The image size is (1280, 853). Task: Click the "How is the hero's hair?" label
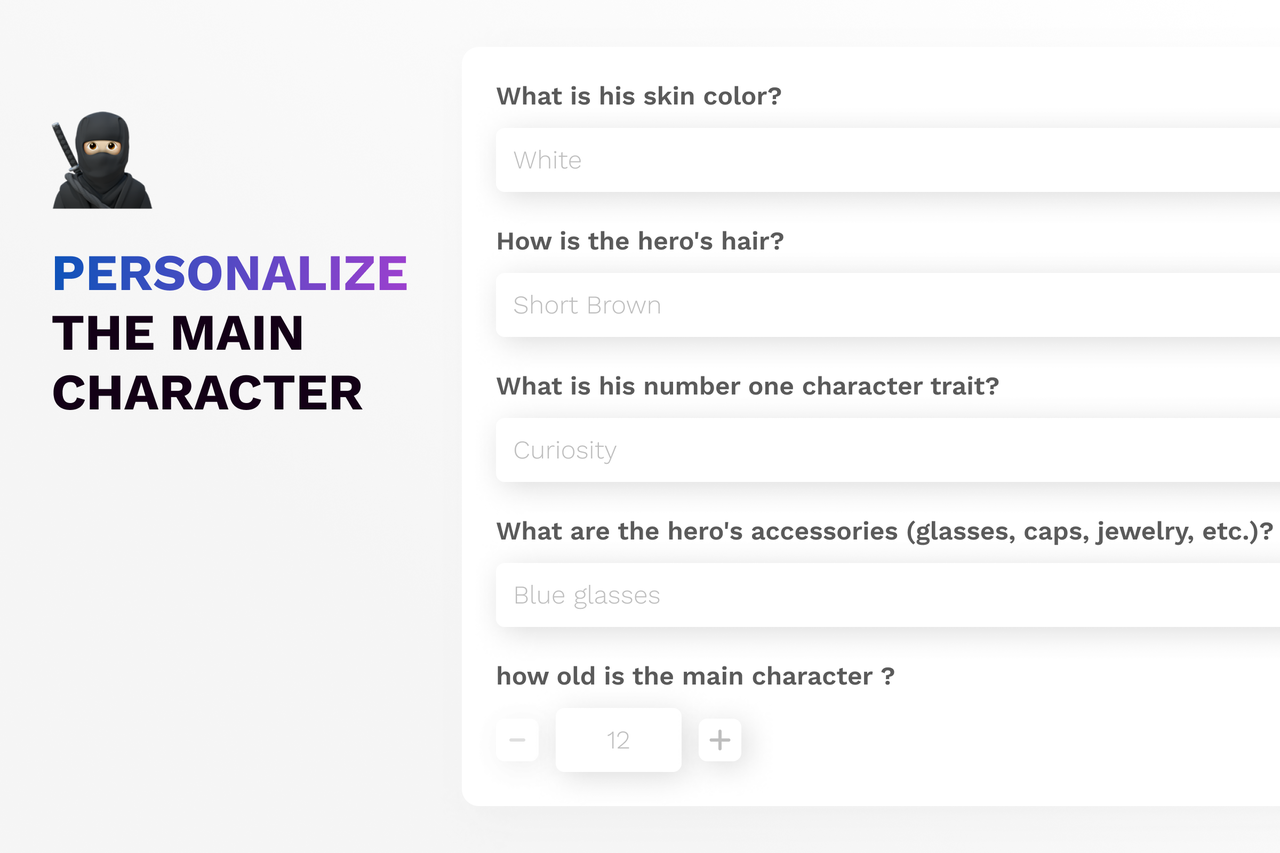click(x=640, y=242)
